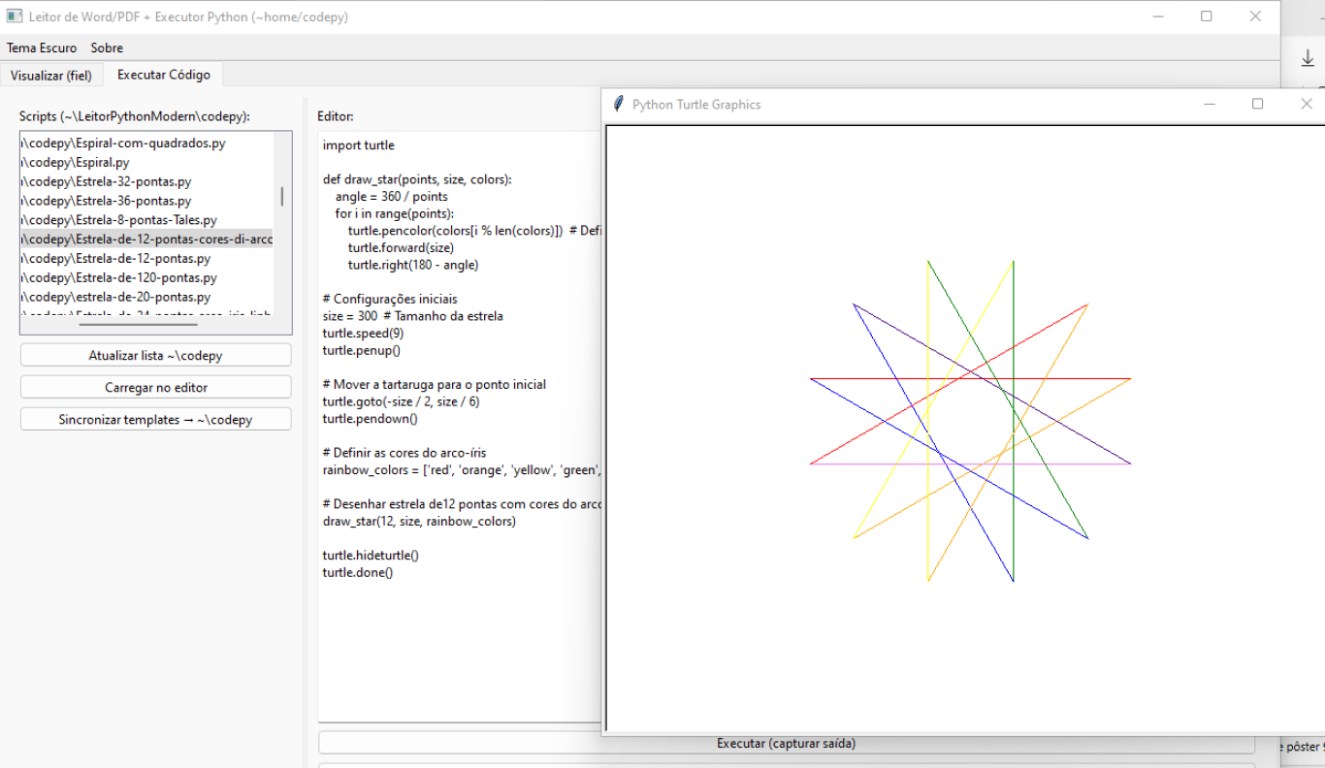
Task: Select Estrela-8-pontas-Tales.py
Action: (146, 220)
